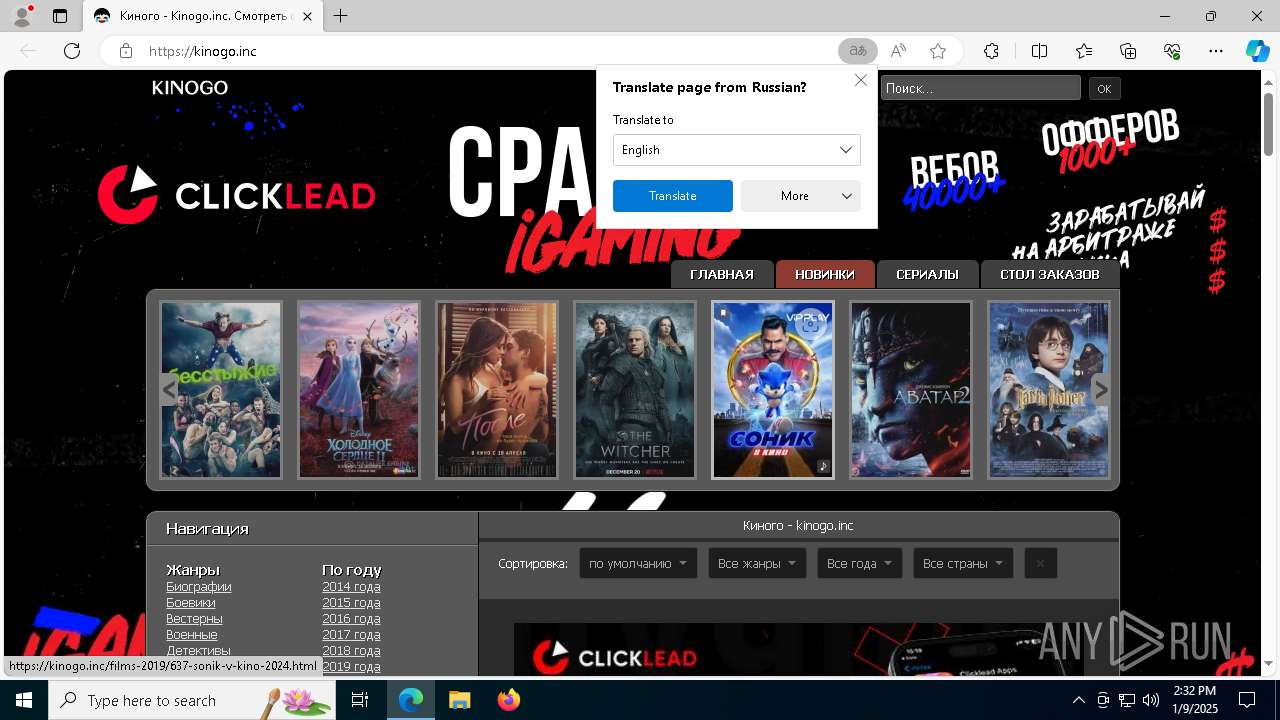Viewport: 1280px width, 720px height.
Task: Open the Windows Start menu
Action: click(24, 700)
